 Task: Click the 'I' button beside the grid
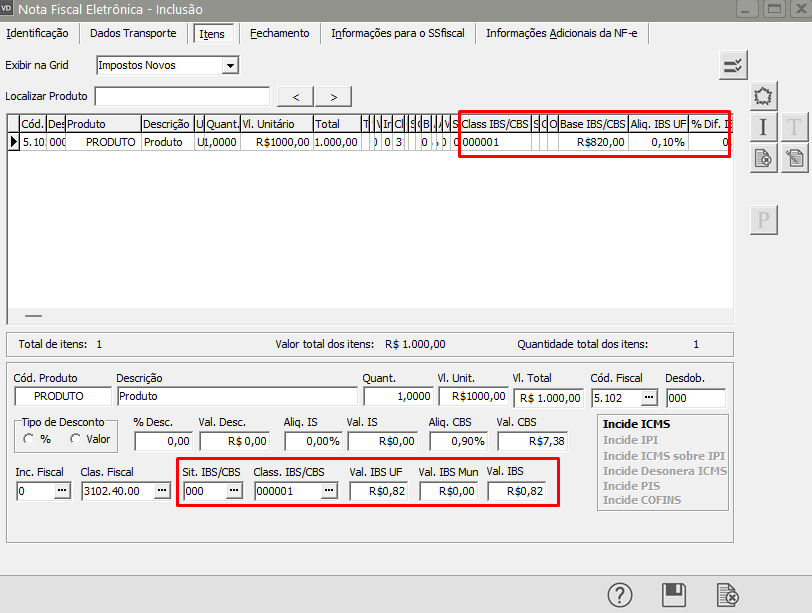(x=764, y=127)
